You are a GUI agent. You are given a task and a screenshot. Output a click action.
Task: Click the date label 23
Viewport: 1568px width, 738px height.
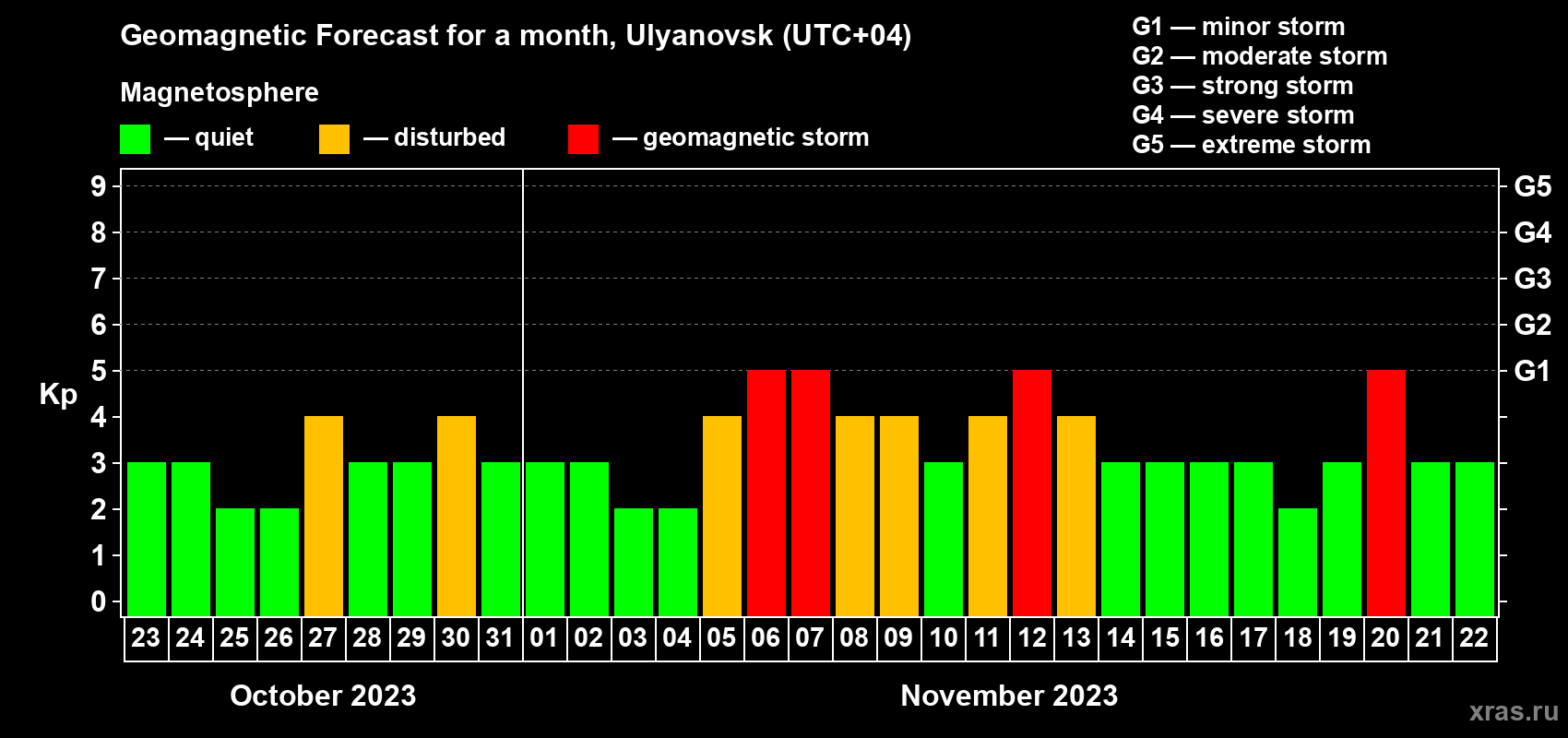point(146,637)
